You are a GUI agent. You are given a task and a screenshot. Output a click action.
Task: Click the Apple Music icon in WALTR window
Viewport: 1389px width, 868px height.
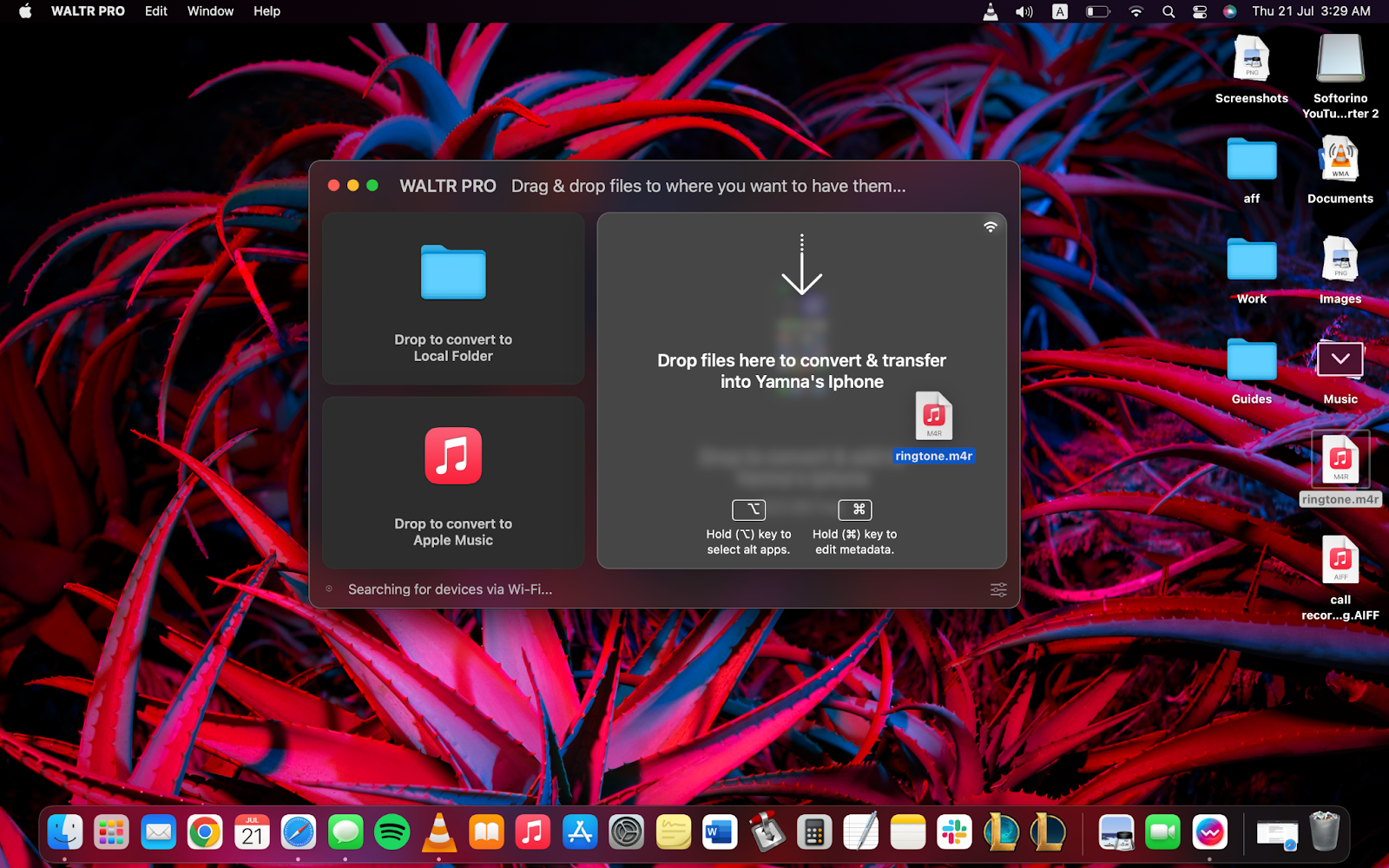453,456
